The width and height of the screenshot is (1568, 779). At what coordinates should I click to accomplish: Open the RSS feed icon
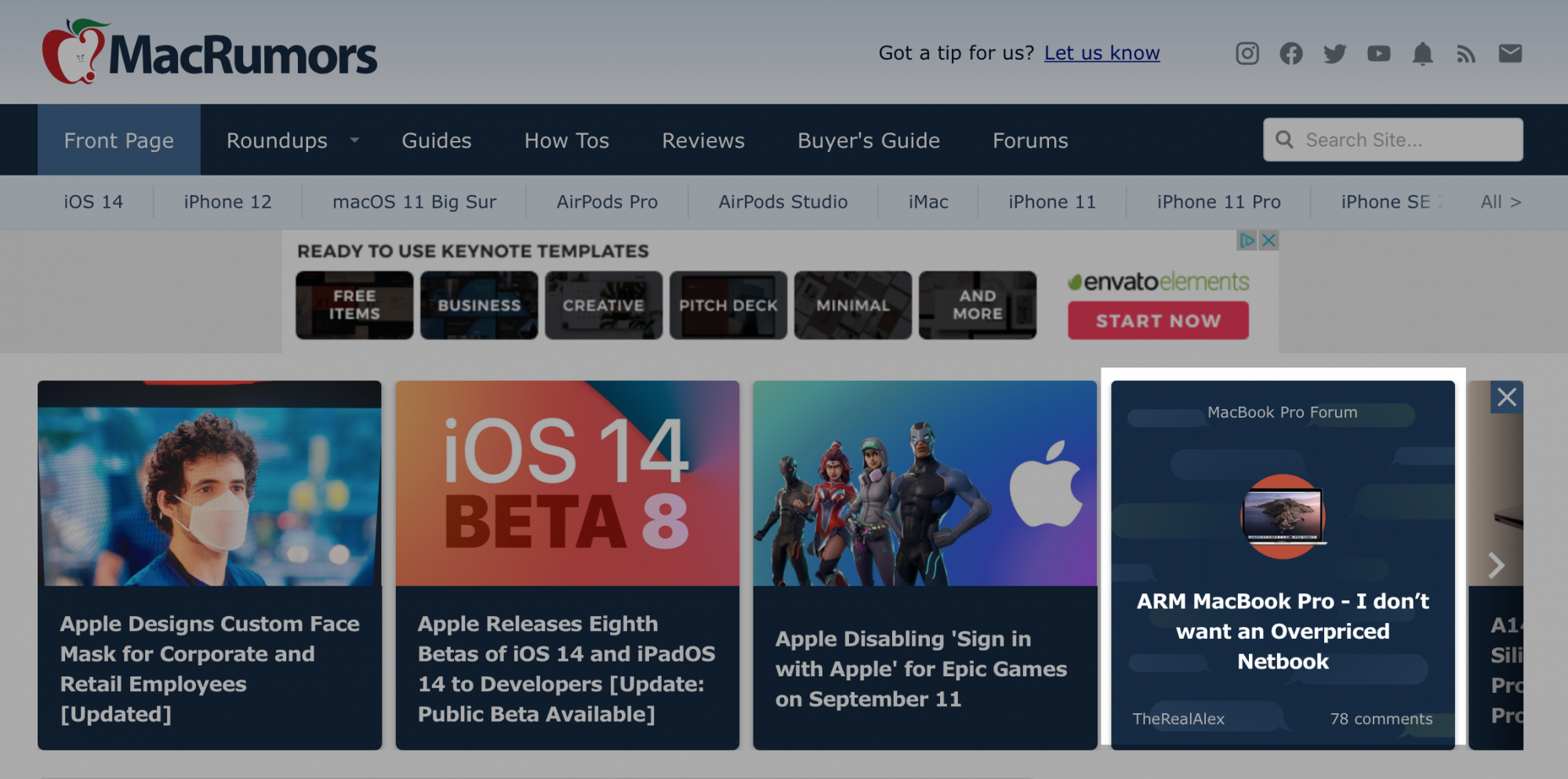tap(1466, 53)
